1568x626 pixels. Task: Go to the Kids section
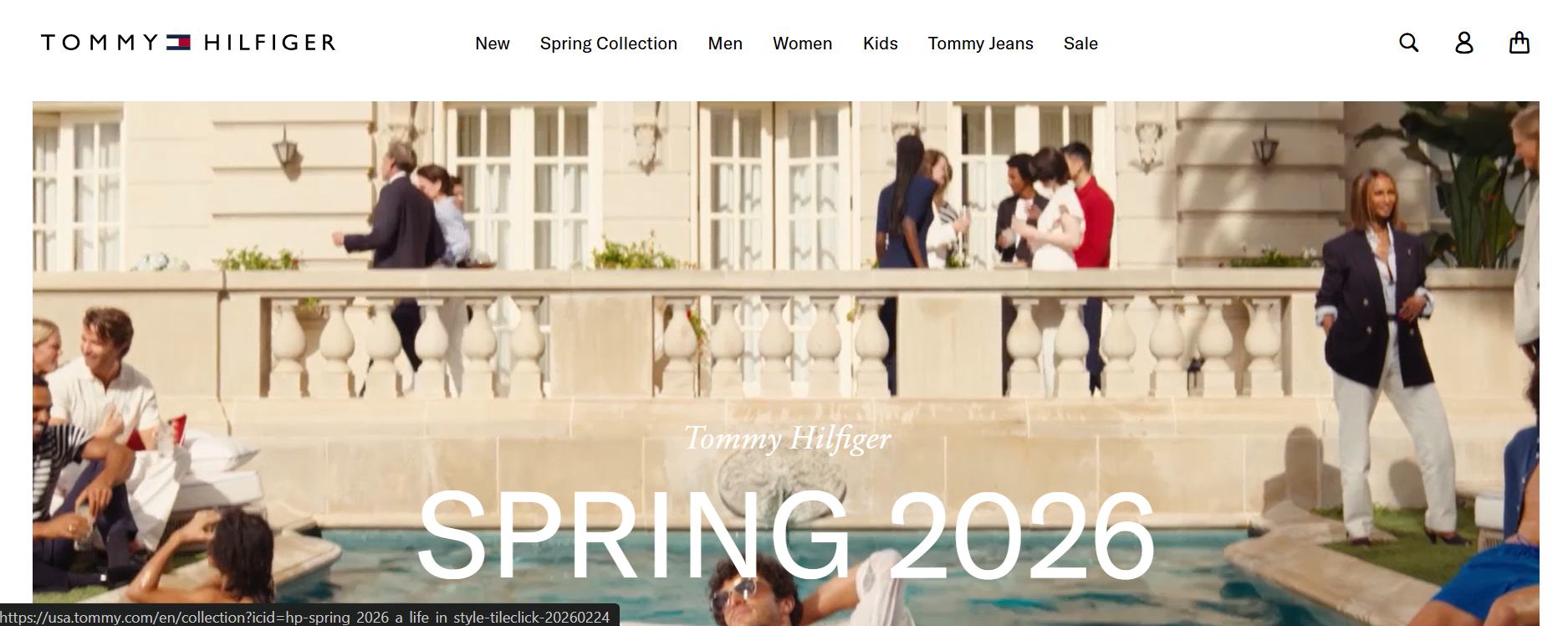coord(881,44)
